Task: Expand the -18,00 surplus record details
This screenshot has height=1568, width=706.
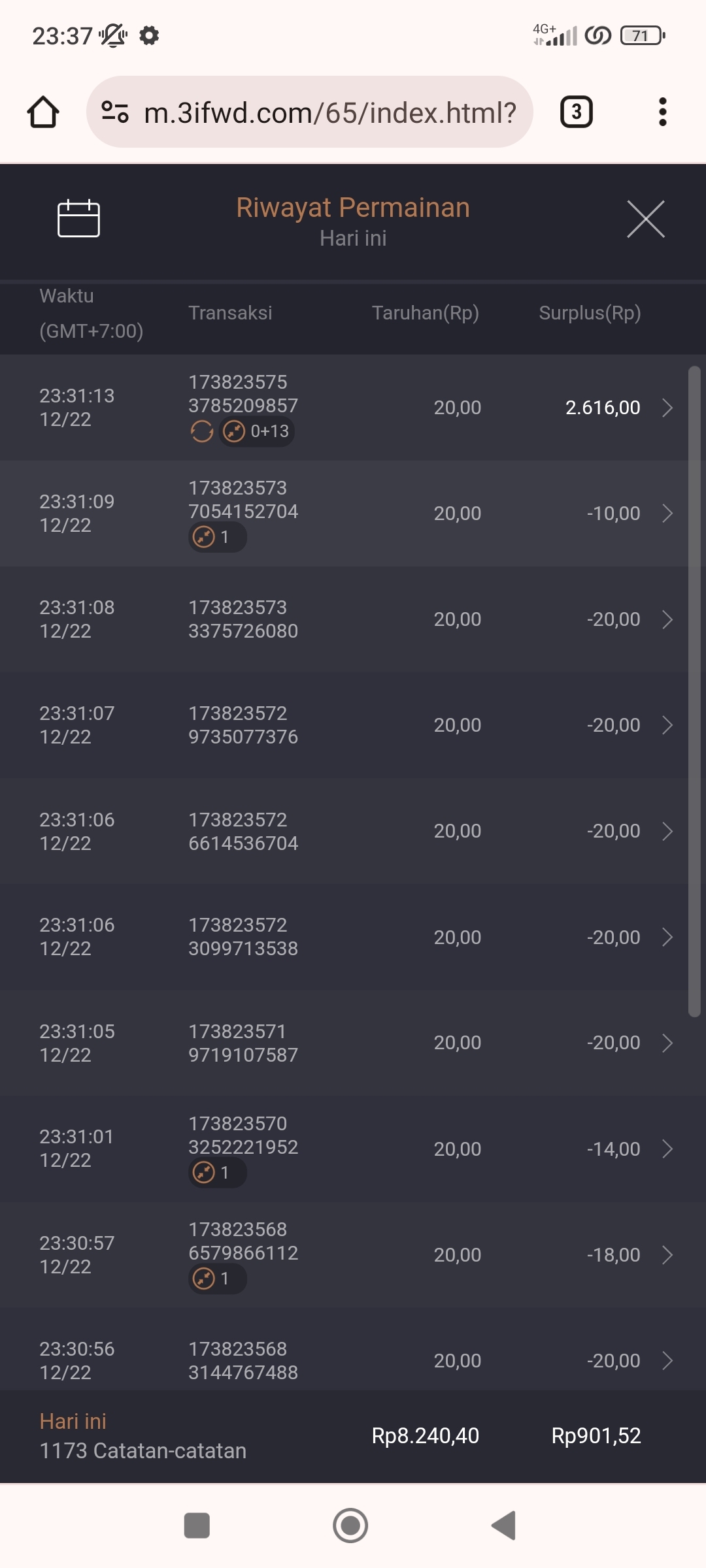Action: (667, 1255)
